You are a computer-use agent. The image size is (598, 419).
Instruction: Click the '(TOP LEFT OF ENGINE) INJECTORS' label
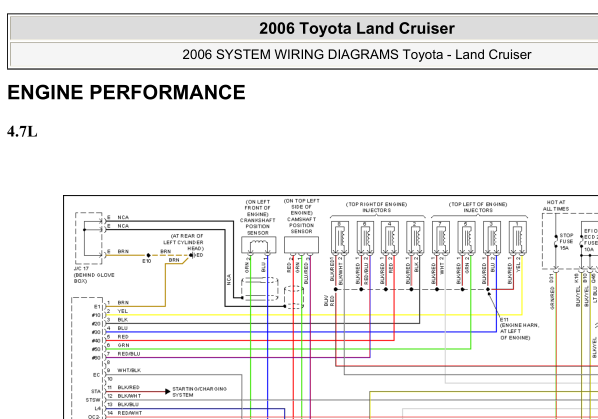pyautogui.click(x=478, y=207)
